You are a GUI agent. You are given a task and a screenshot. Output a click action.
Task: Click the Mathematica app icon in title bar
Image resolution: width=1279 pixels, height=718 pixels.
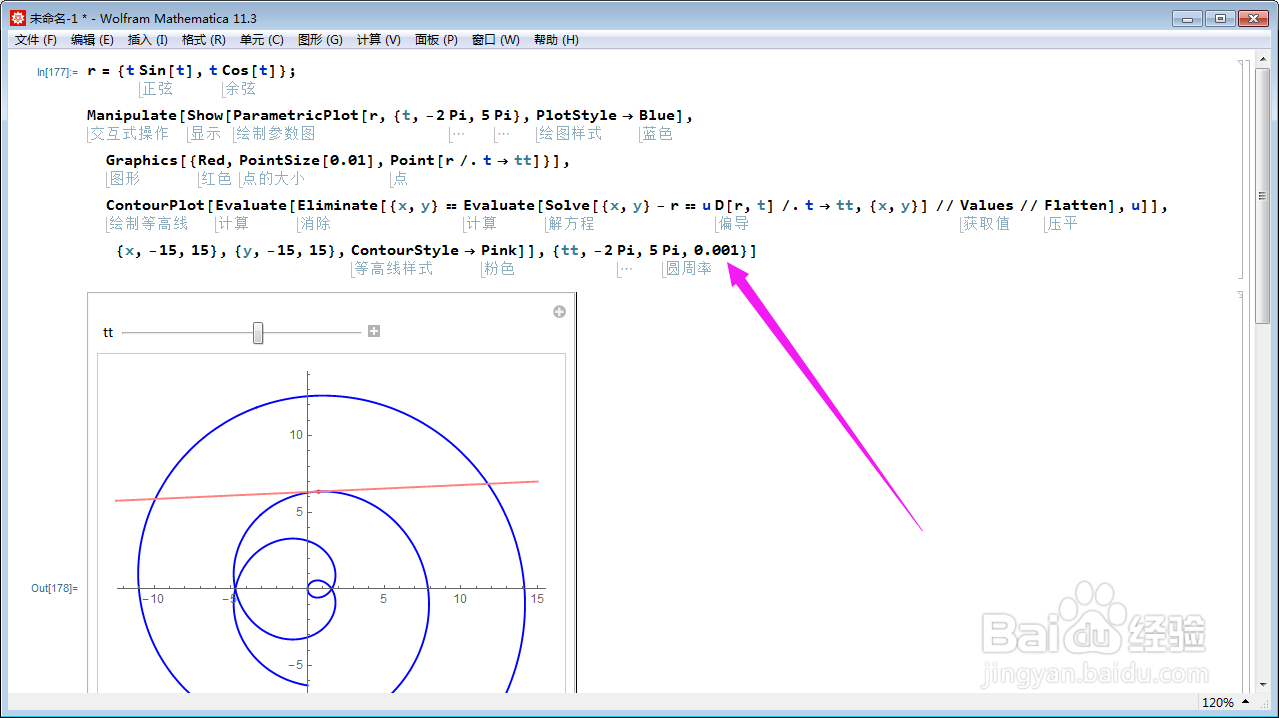pos(17,18)
